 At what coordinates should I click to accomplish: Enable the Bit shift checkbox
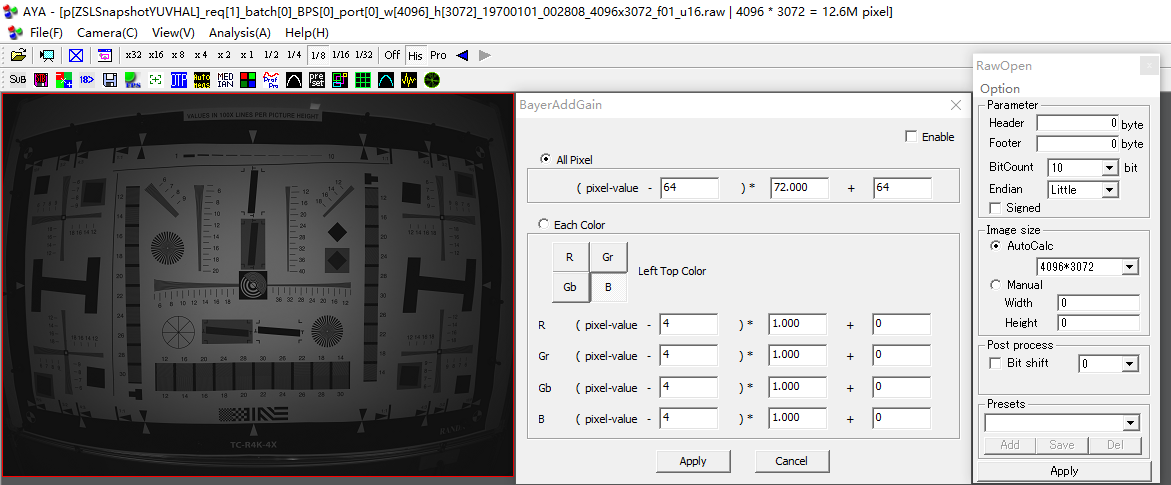(x=995, y=363)
